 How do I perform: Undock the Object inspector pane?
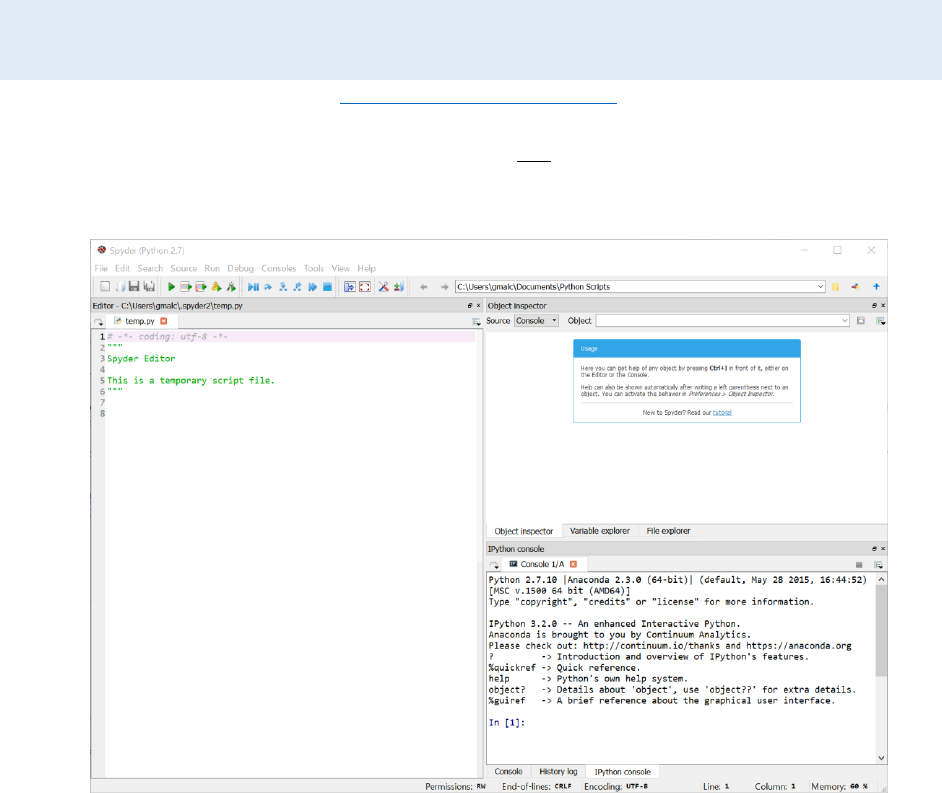pyautogui.click(x=874, y=306)
